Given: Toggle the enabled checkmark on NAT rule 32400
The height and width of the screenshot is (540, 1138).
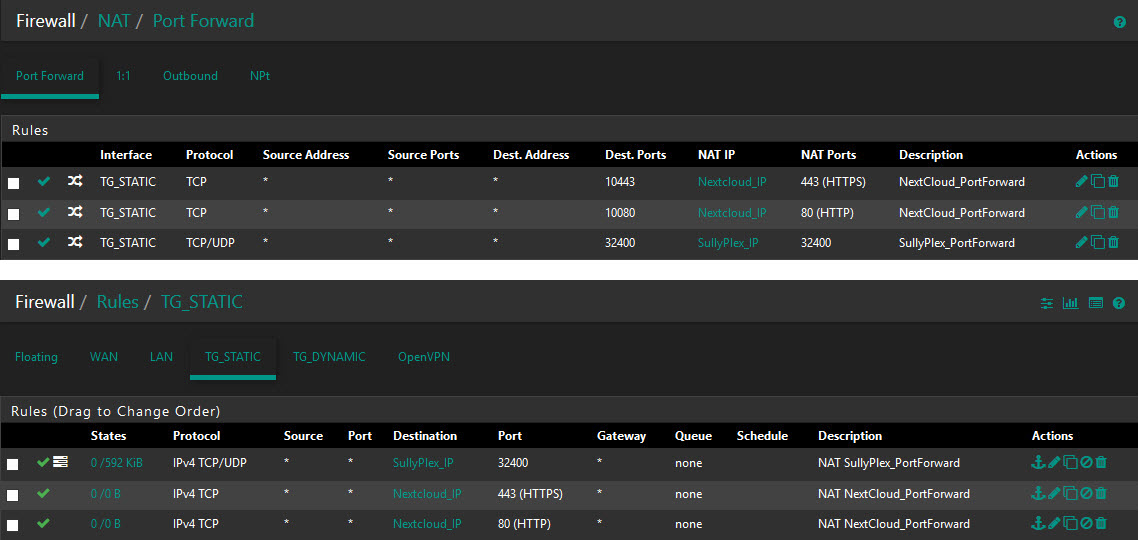Looking at the screenshot, I should pos(44,242).
